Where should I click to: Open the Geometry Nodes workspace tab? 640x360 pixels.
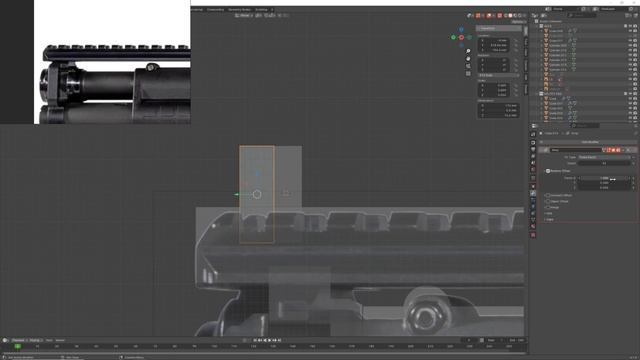click(x=239, y=9)
